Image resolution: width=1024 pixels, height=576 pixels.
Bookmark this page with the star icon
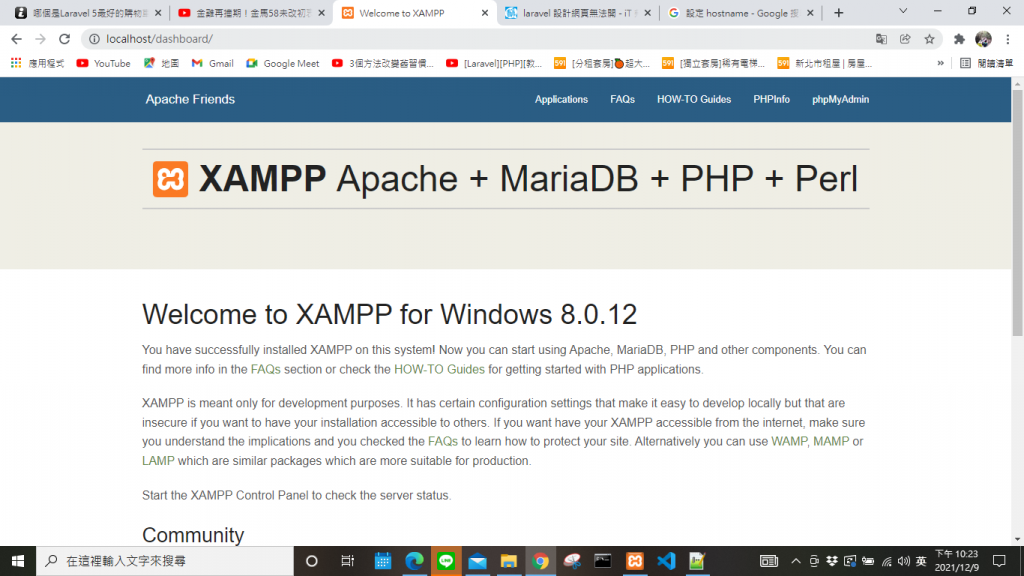pyautogui.click(x=929, y=39)
